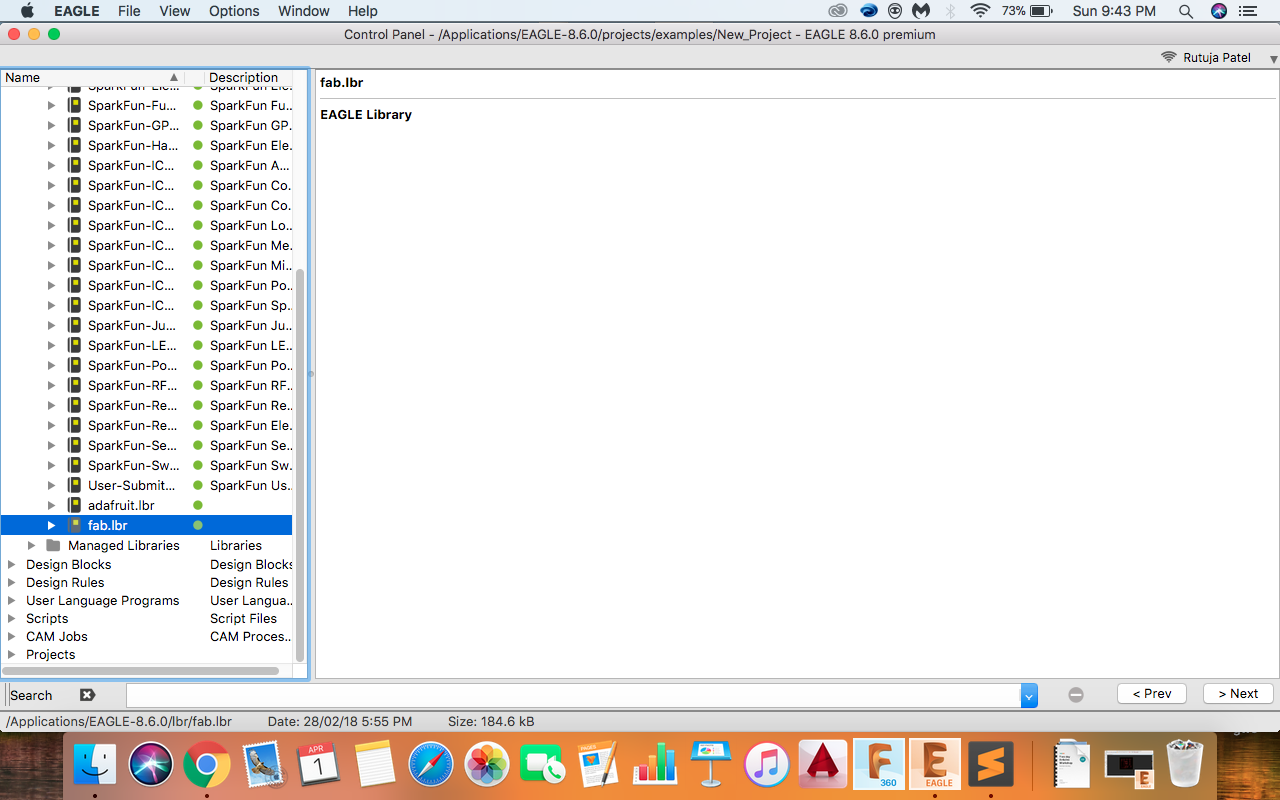
Task: Expand the Design Blocks branch
Action: (12, 564)
